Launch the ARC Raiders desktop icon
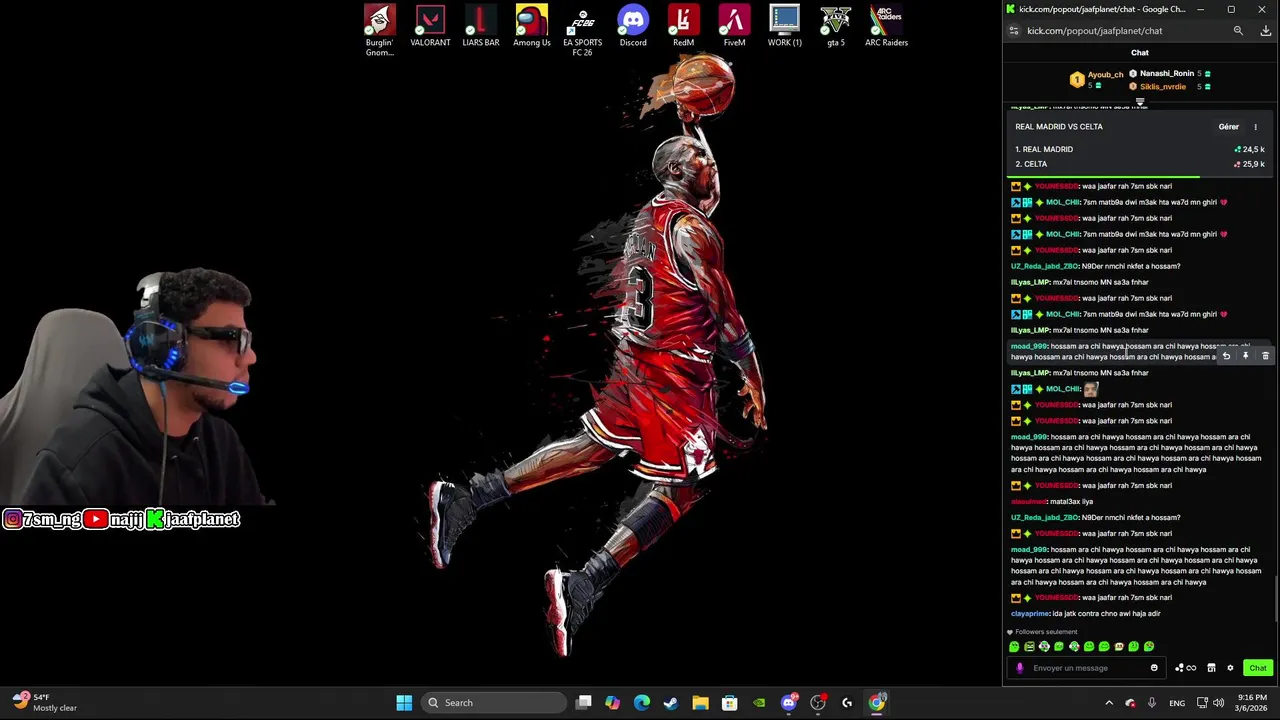 tap(886, 26)
